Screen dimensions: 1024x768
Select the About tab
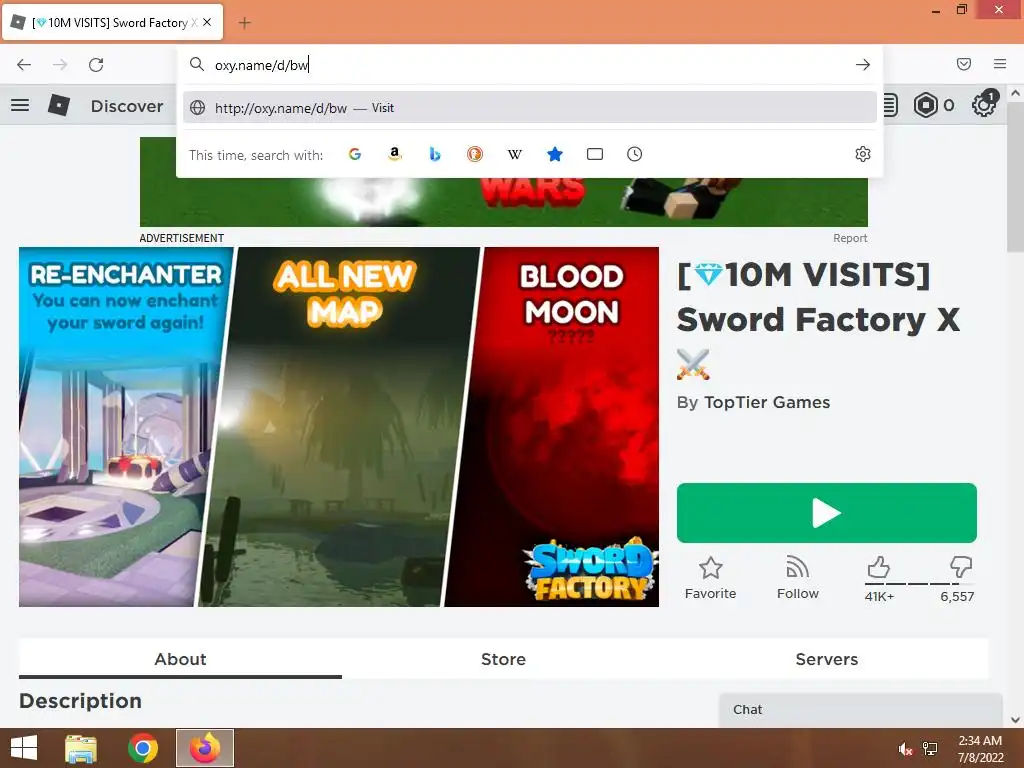tap(180, 659)
